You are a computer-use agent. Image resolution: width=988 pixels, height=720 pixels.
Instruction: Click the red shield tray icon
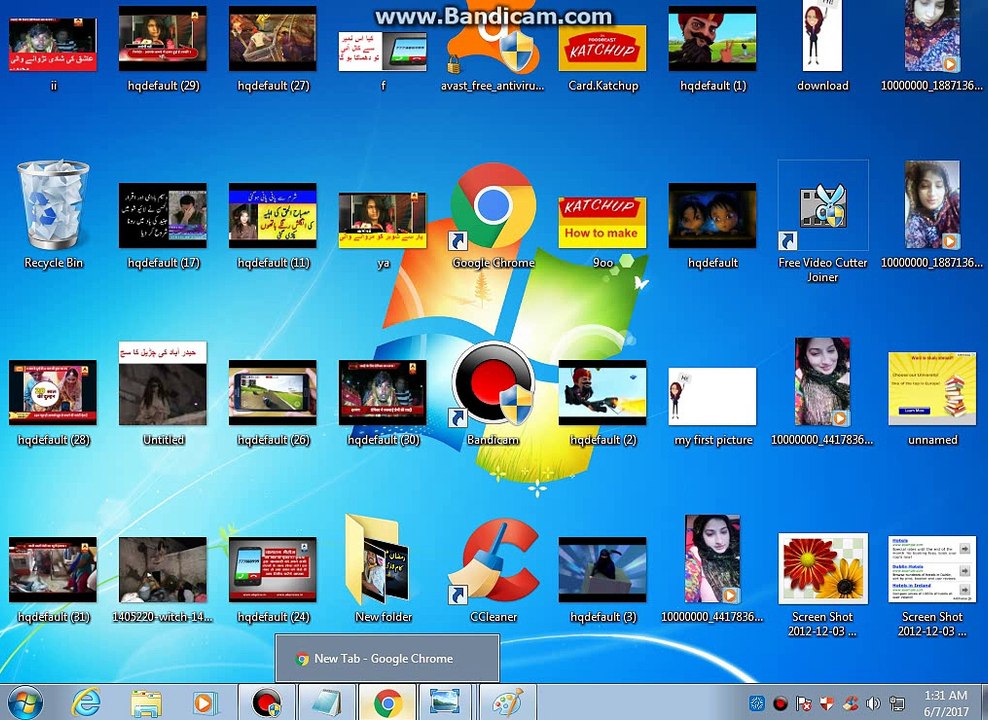click(827, 704)
